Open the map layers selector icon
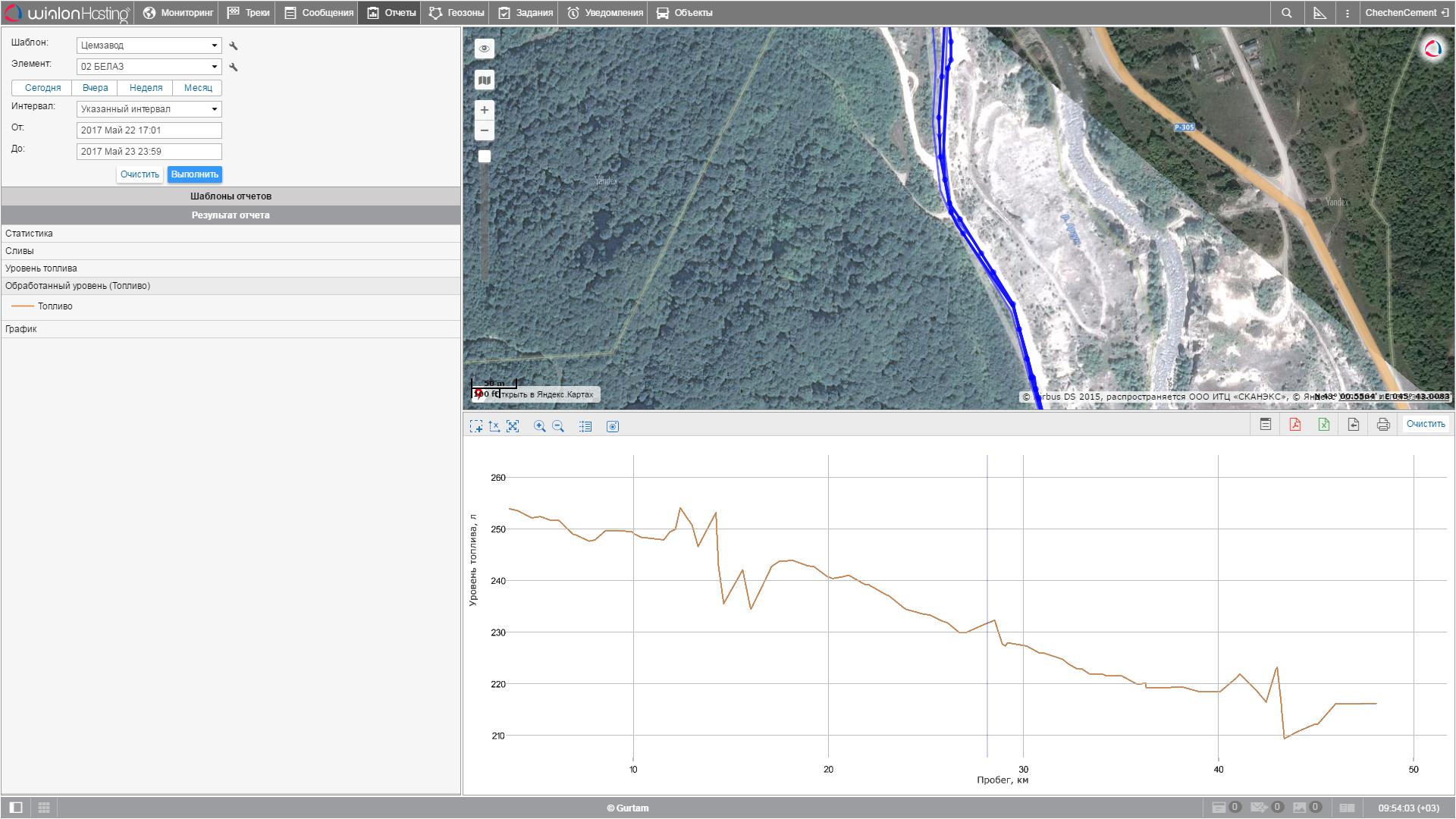The image size is (1456, 819). (x=485, y=80)
